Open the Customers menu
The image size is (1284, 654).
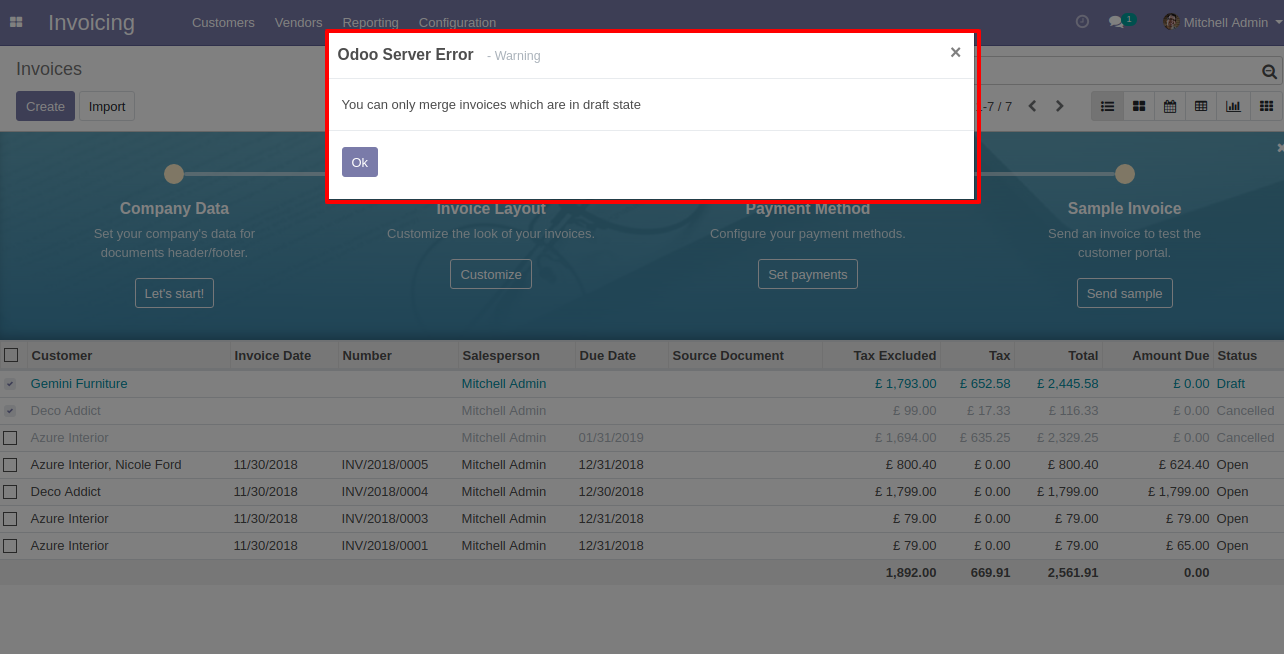coord(223,22)
